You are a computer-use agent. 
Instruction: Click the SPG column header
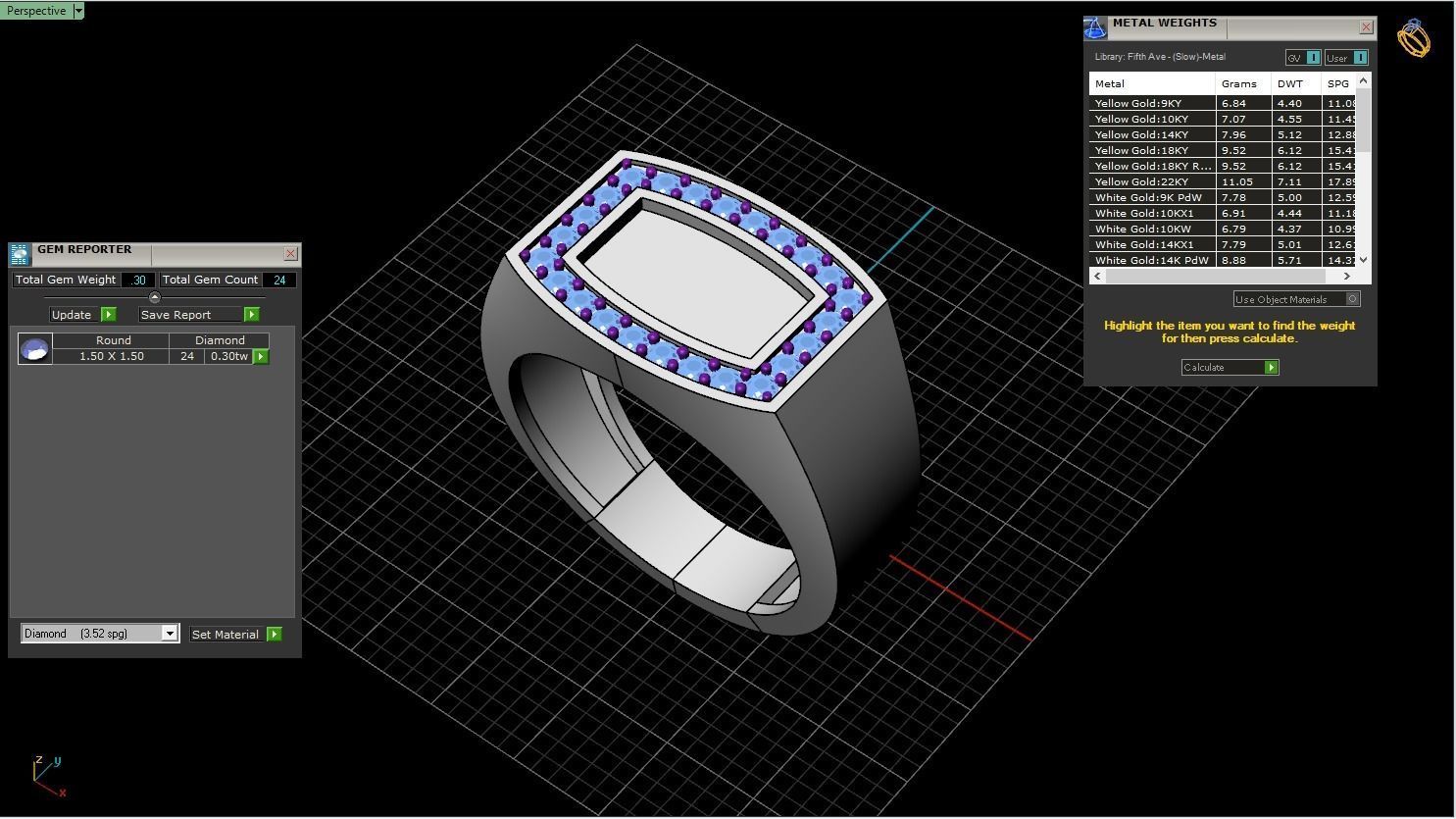[1338, 83]
